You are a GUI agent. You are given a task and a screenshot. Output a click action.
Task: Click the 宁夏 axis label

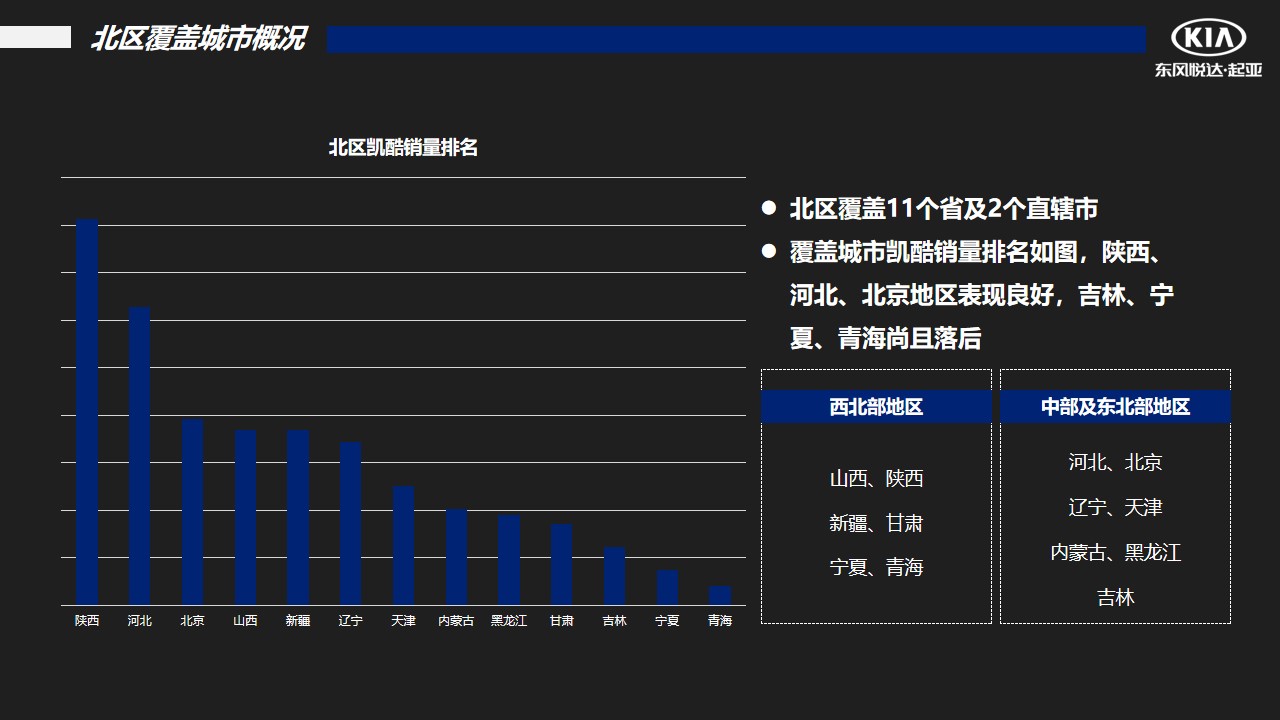[x=667, y=621]
